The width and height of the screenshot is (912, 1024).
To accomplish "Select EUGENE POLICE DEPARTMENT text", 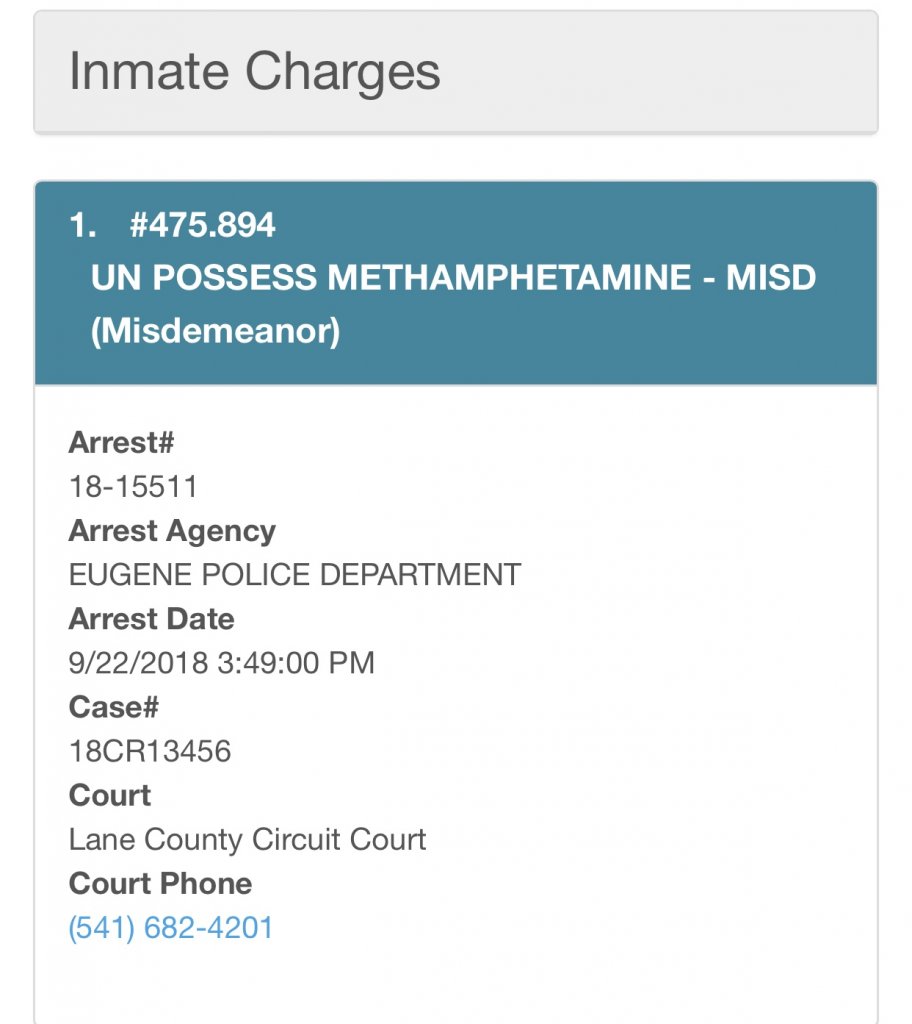I will click(x=295, y=575).
